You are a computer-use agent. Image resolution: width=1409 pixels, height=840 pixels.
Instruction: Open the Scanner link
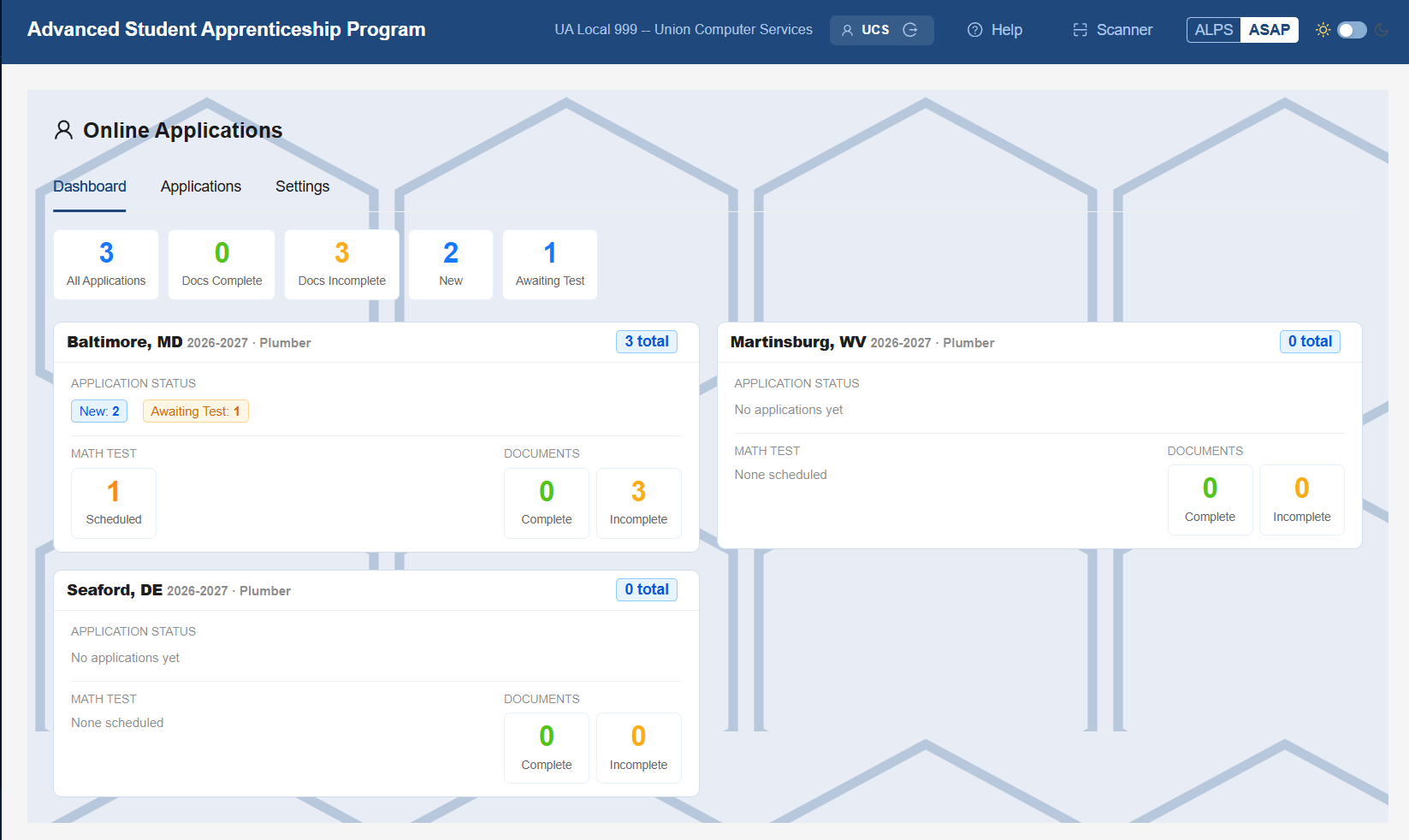coord(1113,30)
